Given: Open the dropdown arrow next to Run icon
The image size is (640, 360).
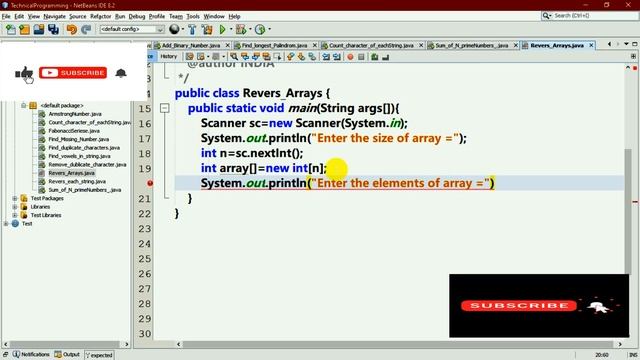Looking at the screenshot, I should click(x=231, y=29).
